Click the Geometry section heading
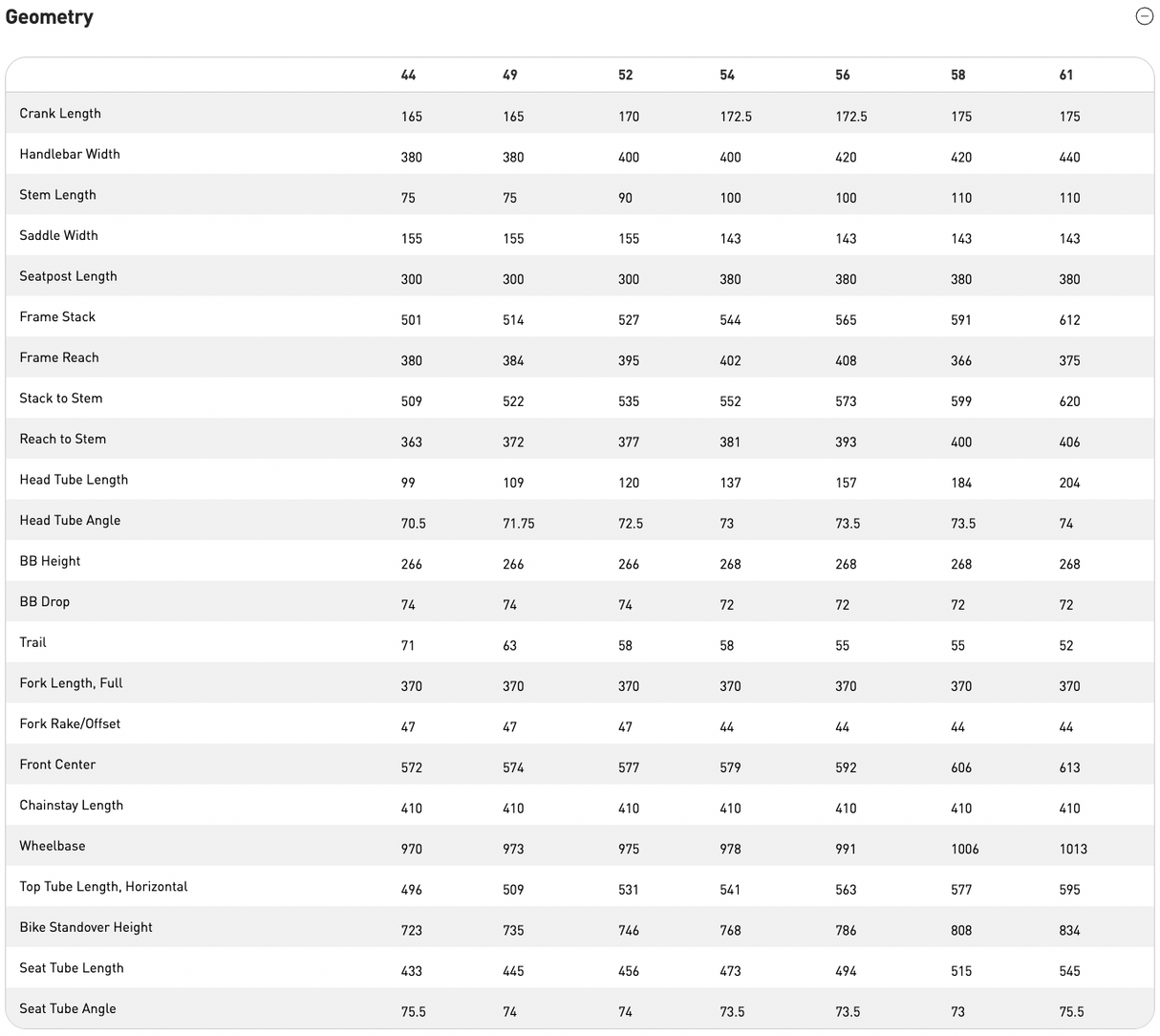Viewport: 1160px width, 1036px height. pyautogui.click(x=50, y=17)
